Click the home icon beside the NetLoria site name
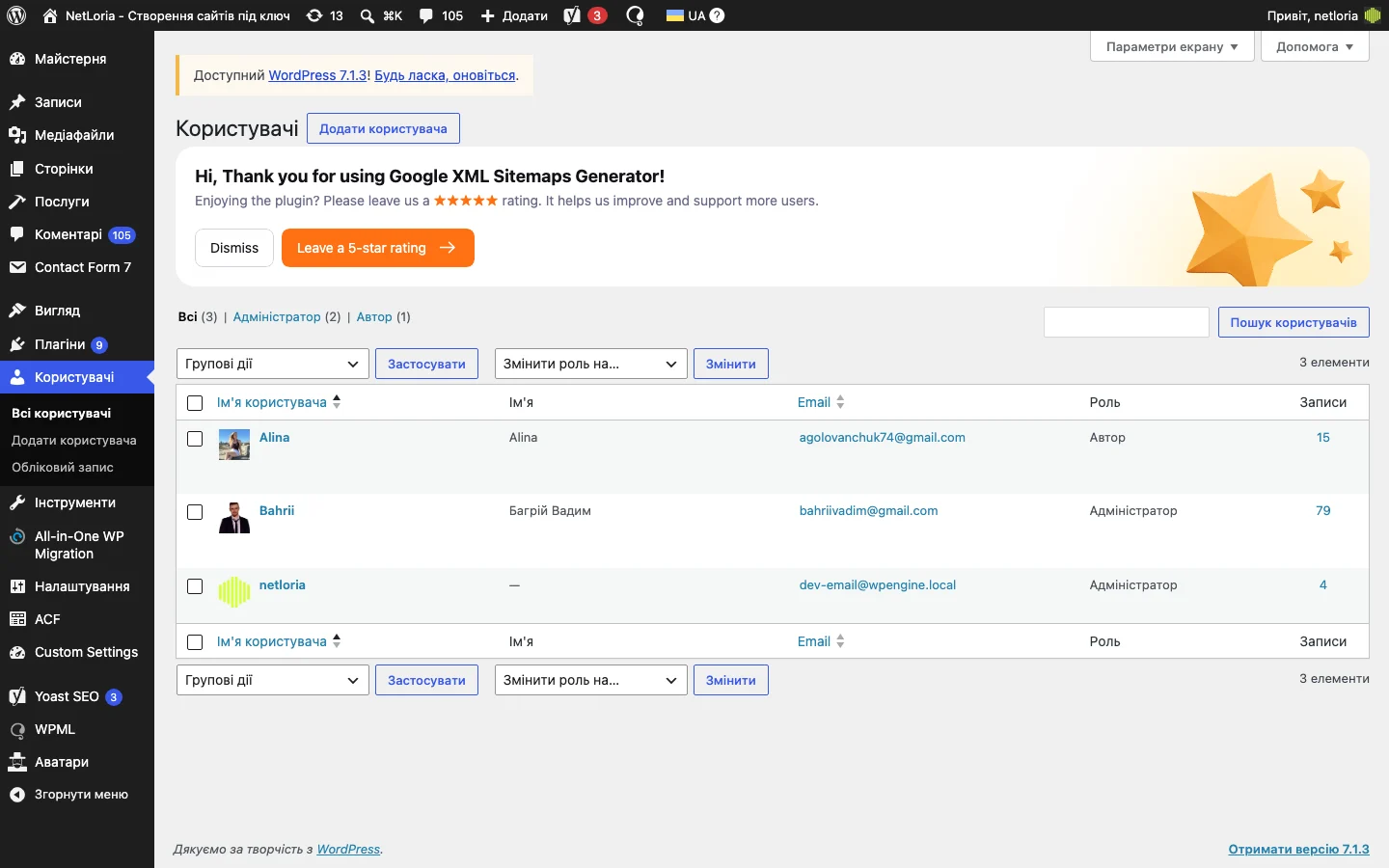 50,15
